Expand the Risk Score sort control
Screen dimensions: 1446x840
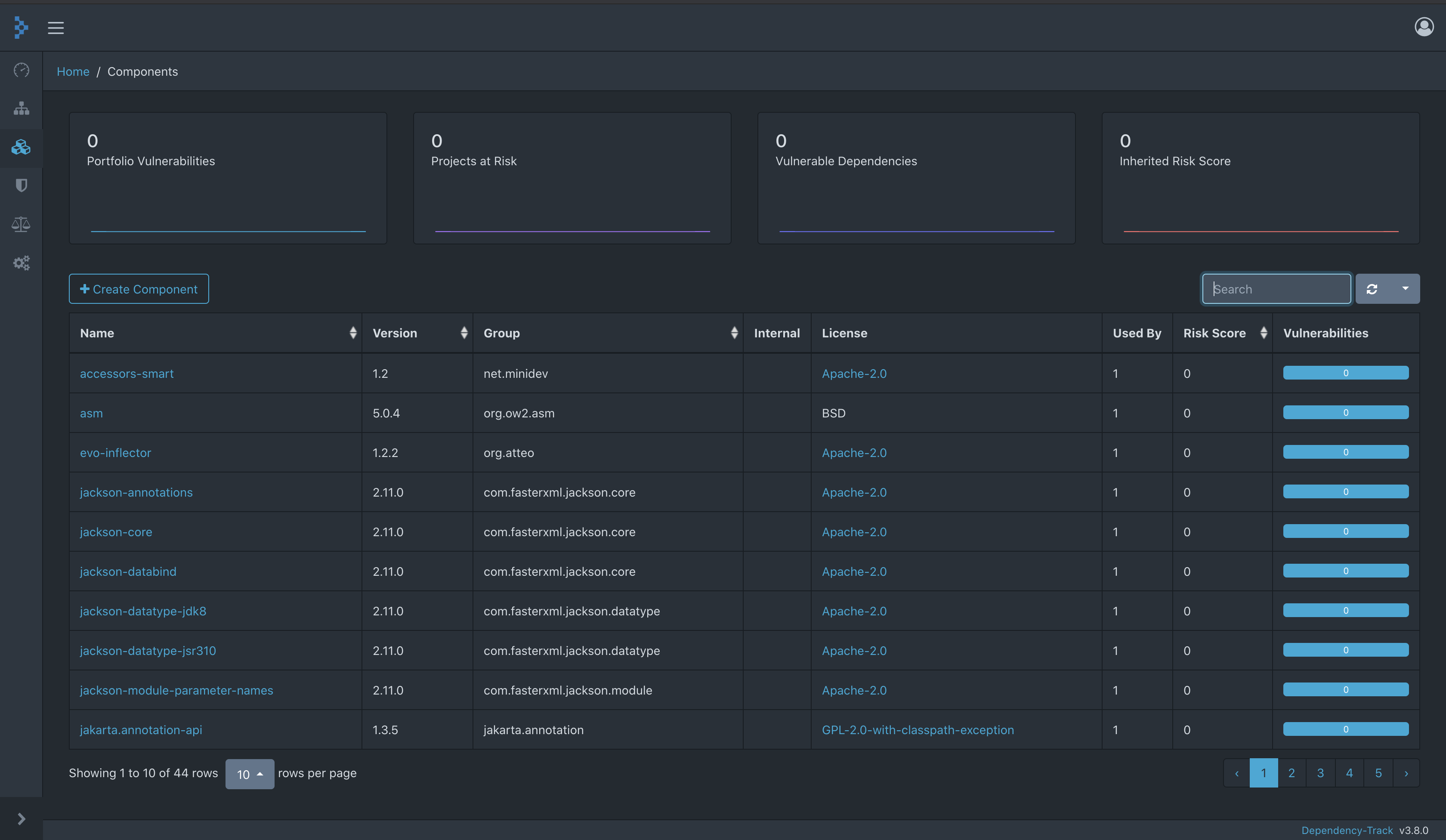pos(1261,332)
